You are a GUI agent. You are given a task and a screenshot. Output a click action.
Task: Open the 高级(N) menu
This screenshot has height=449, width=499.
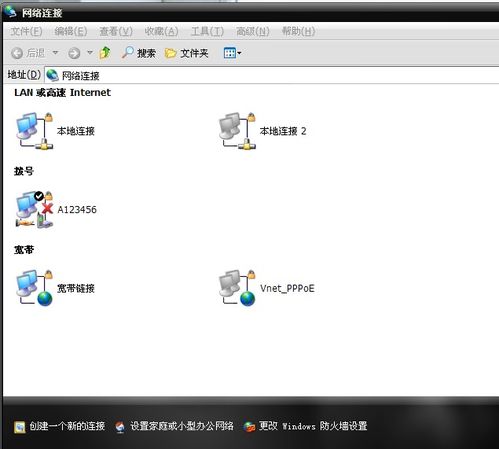point(252,31)
